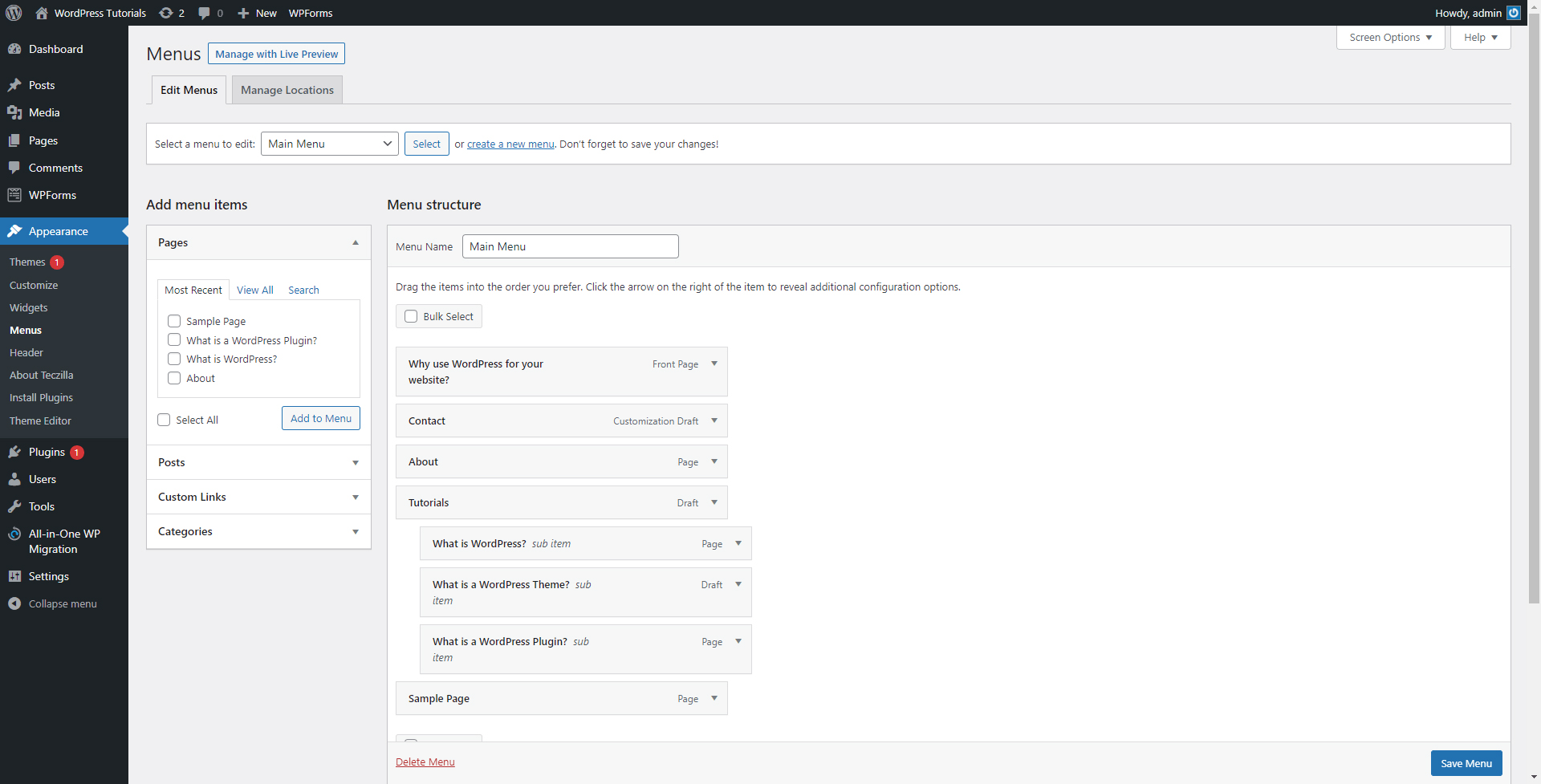1541x784 pixels.
Task: Expand the Contact menu item arrow
Action: [714, 420]
